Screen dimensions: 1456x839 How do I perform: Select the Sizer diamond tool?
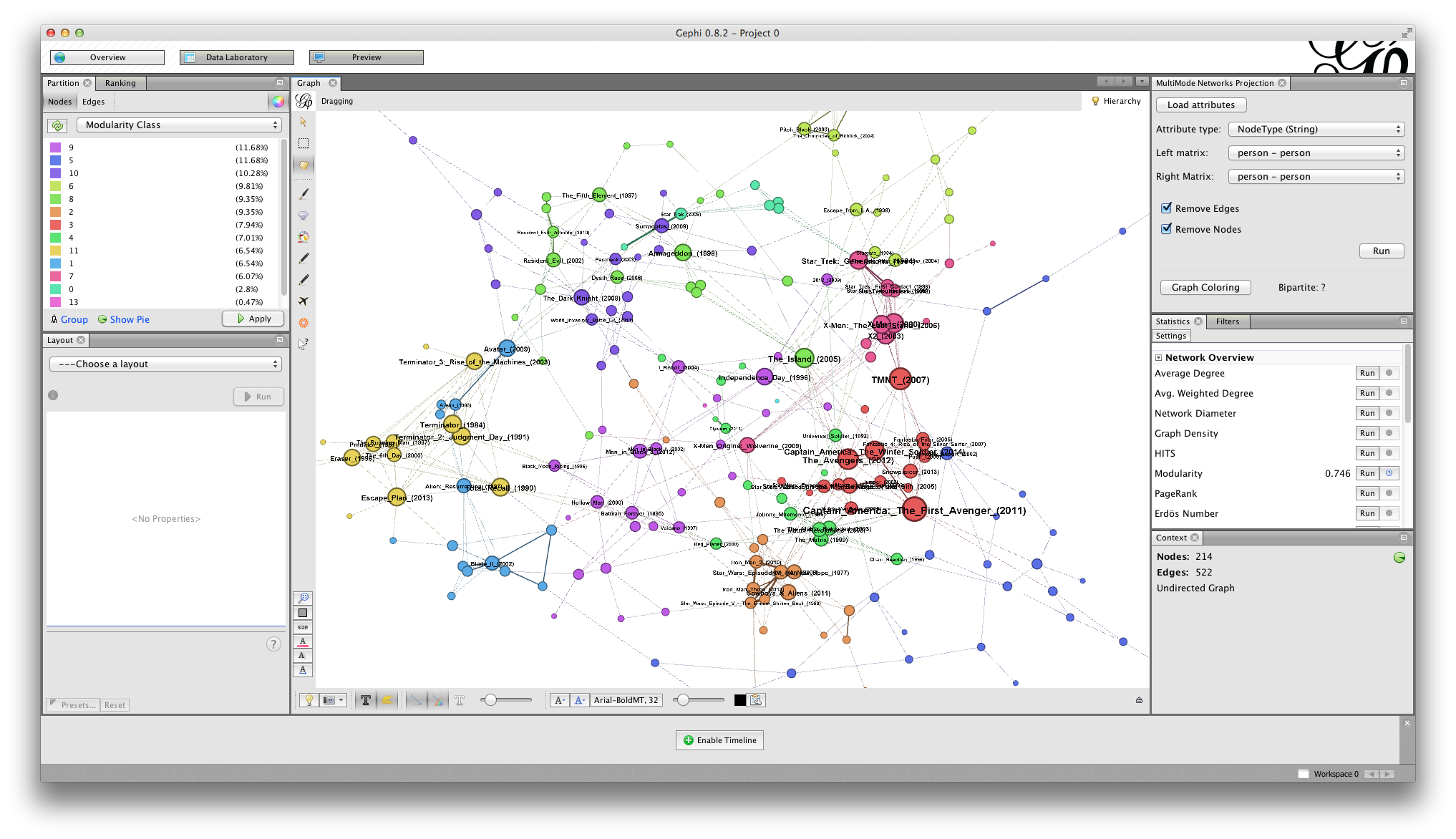pos(304,215)
